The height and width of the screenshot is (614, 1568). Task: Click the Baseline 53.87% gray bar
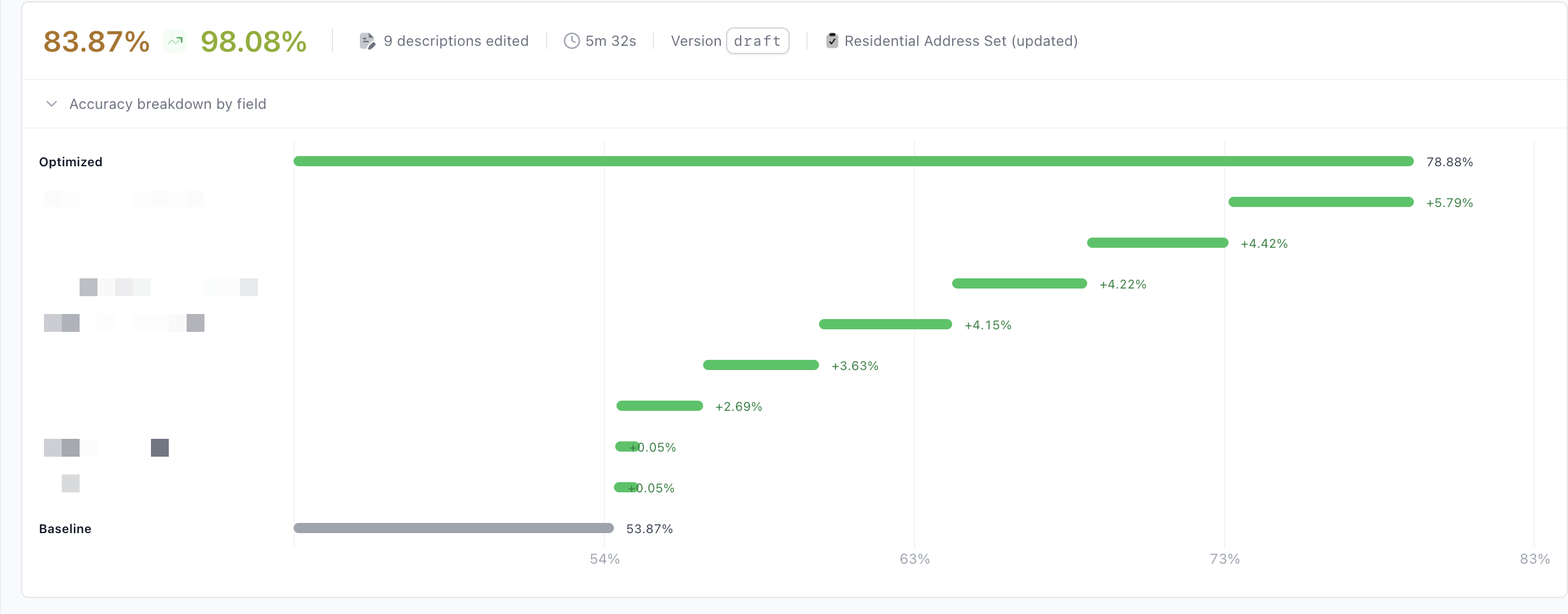pyautogui.click(x=453, y=528)
